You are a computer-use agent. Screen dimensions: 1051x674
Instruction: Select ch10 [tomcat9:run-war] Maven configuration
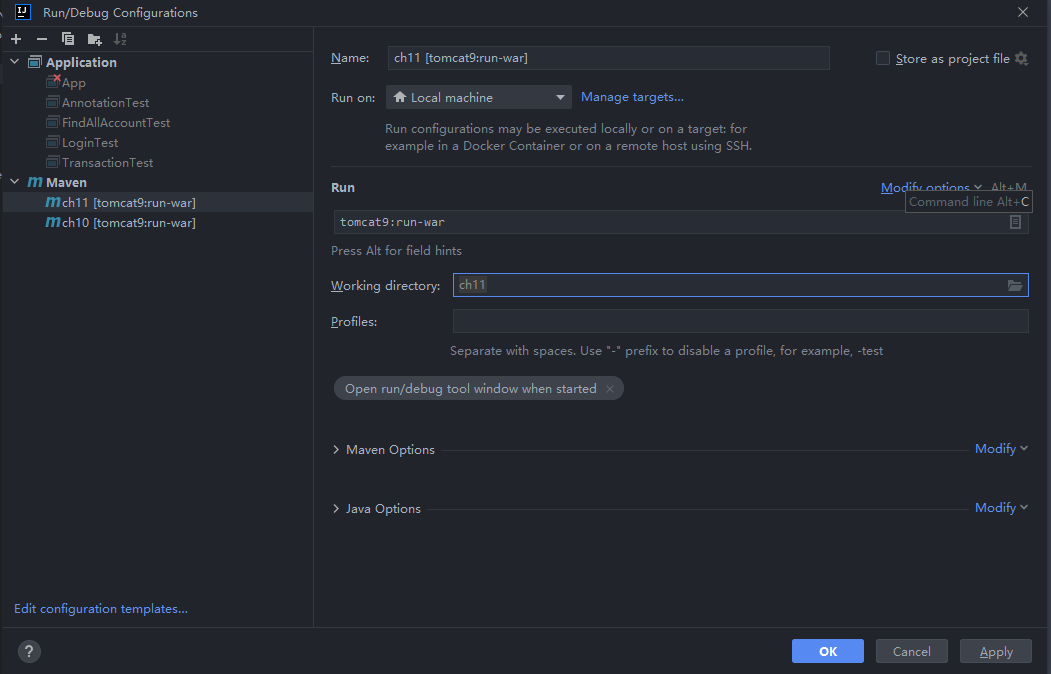[128, 223]
